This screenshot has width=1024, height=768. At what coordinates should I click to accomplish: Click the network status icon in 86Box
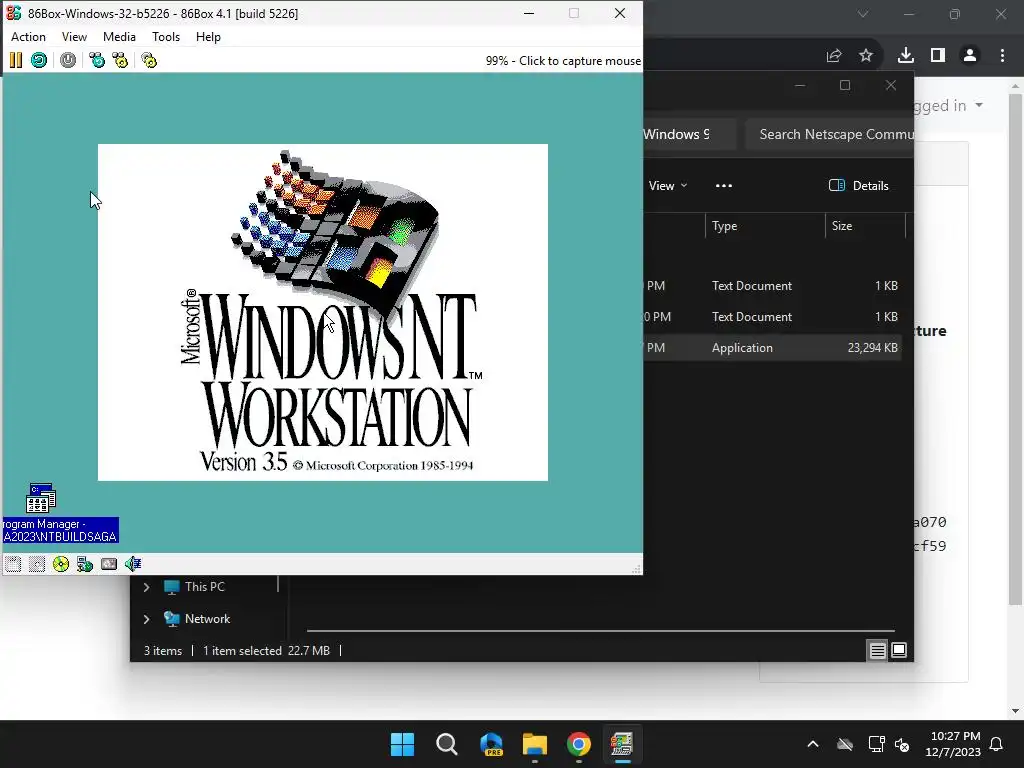click(85, 564)
